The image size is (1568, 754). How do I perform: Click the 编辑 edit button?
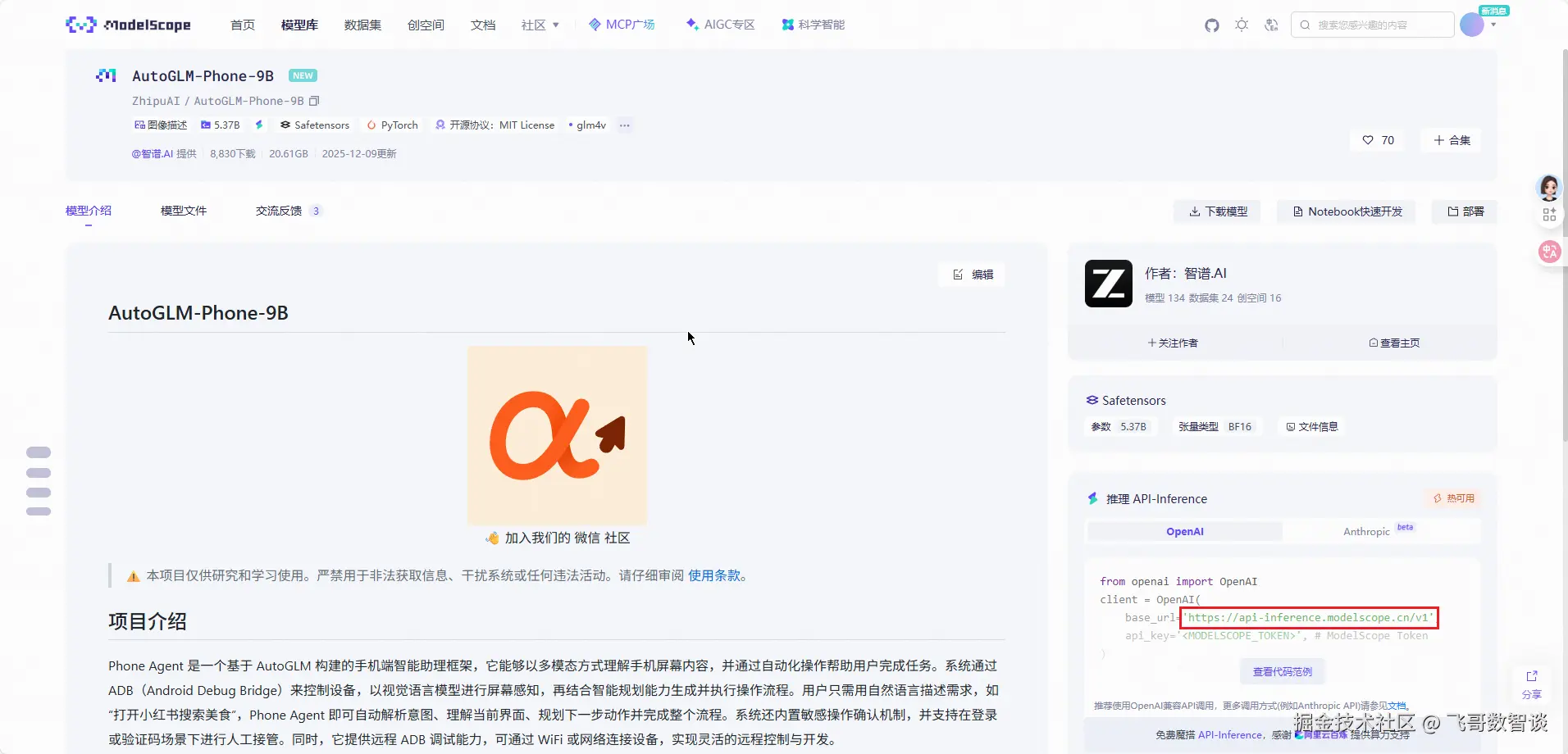tap(973, 275)
